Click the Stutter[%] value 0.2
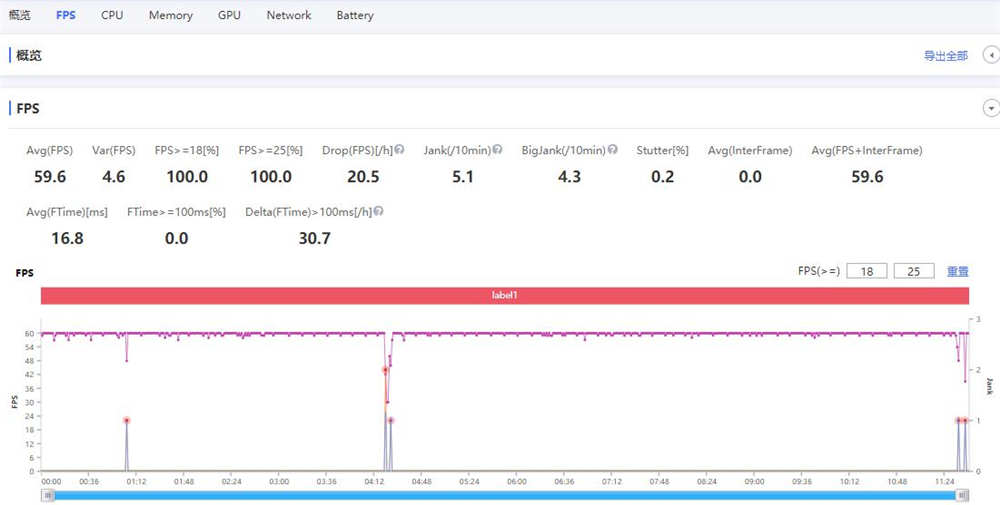The image size is (1000, 505). coord(663,177)
